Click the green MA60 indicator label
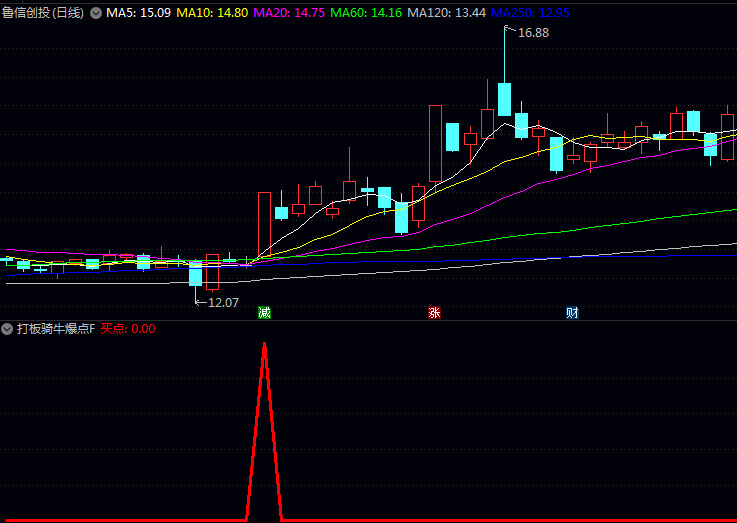 [366, 13]
